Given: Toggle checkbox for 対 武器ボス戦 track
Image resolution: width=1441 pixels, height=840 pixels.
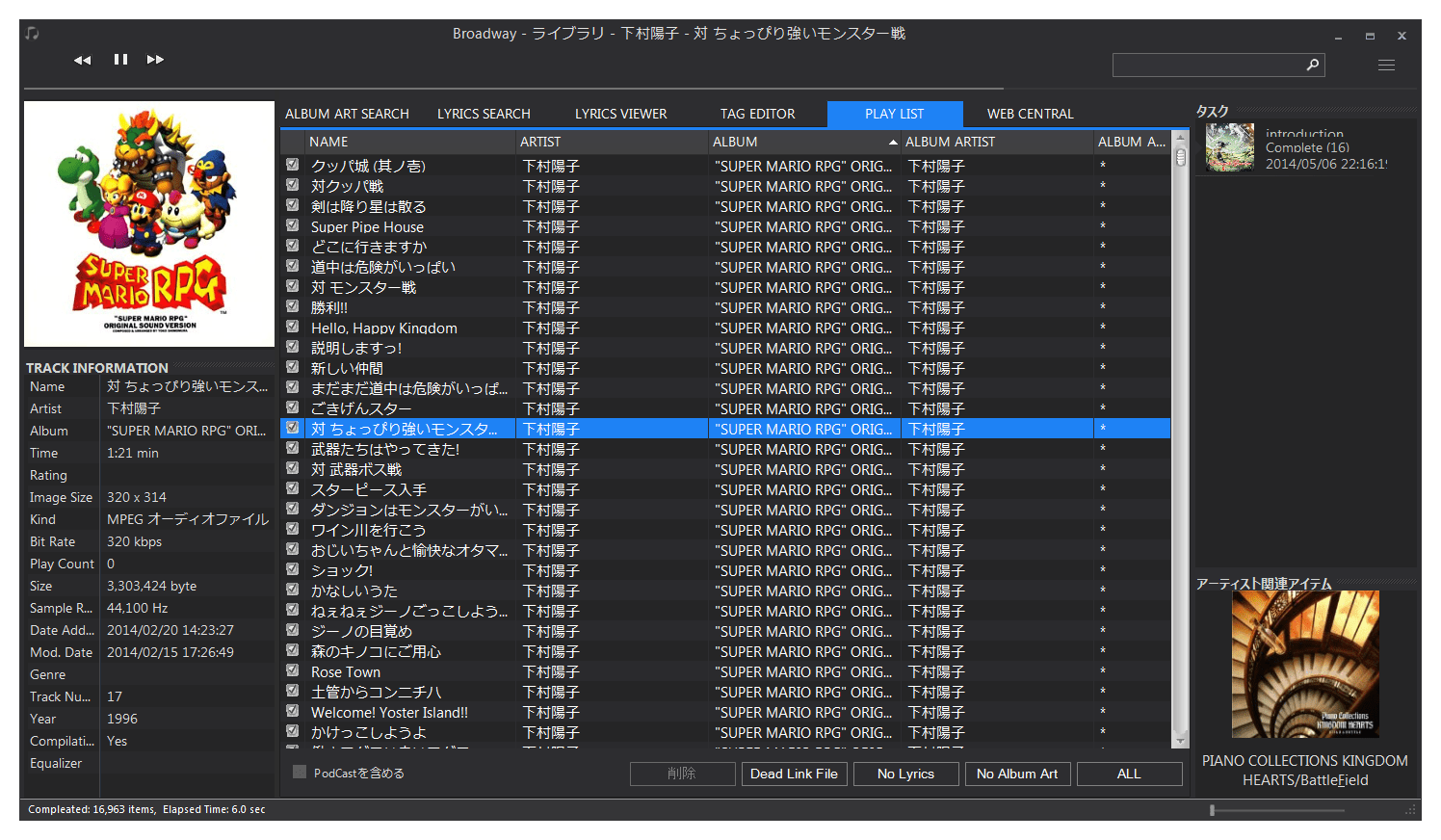Looking at the screenshot, I should coord(293,468).
